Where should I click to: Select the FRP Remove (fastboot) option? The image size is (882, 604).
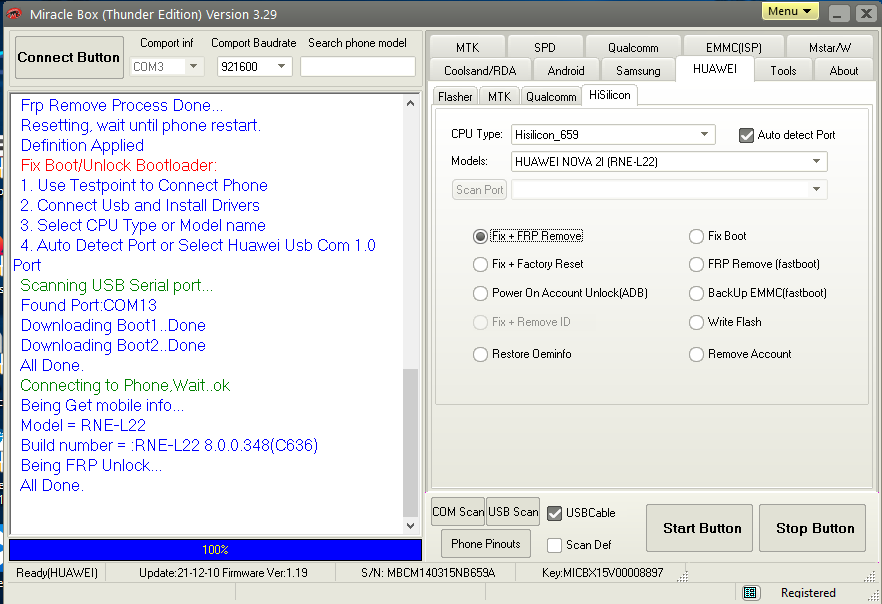coord(696,264)
